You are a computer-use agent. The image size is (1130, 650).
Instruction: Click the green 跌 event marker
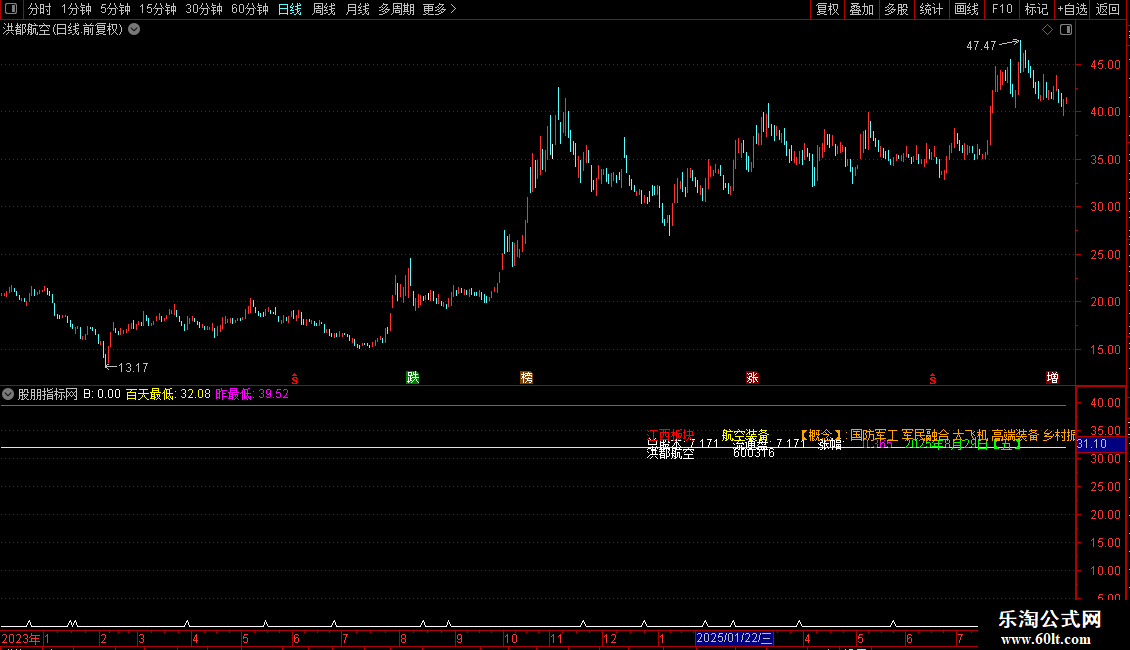pyautogui.click(x=413, y=378)
